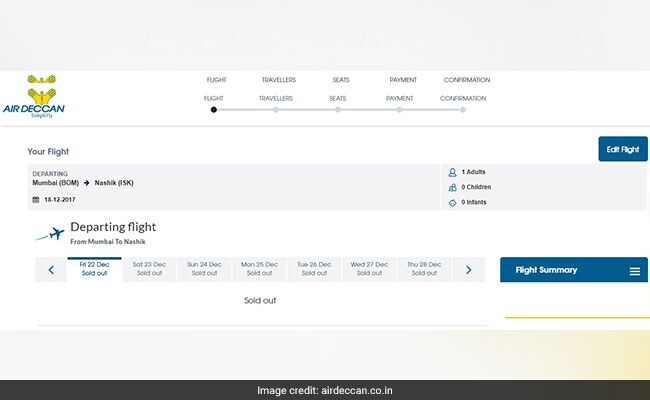Select the Fri 22 Dec date tab
This screenshot has width=650, height=400.
[x=95, y=269]
